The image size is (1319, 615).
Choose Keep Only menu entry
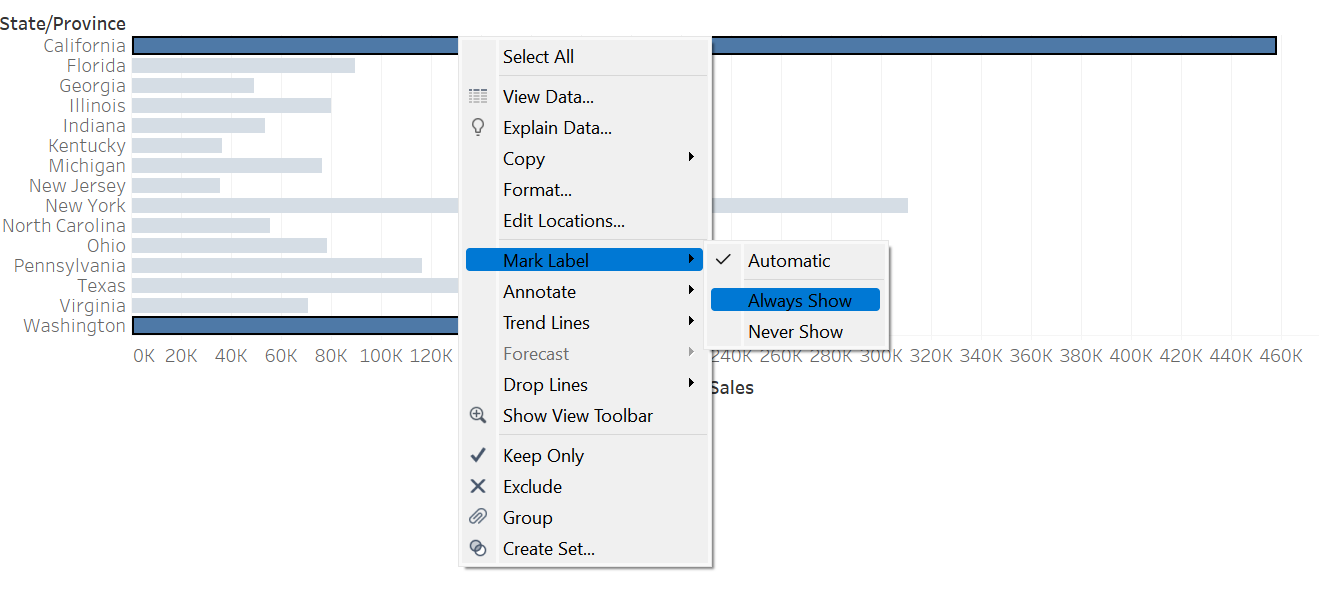[585, 456]
